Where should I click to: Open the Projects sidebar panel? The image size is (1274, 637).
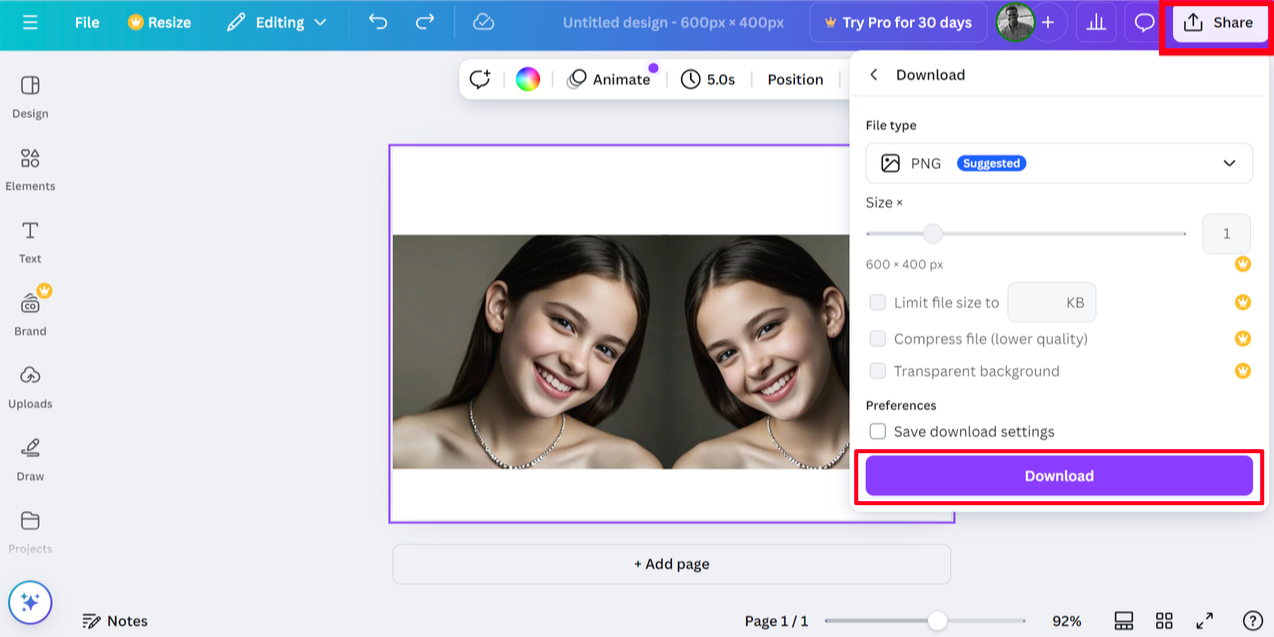(x=30, y=531)
